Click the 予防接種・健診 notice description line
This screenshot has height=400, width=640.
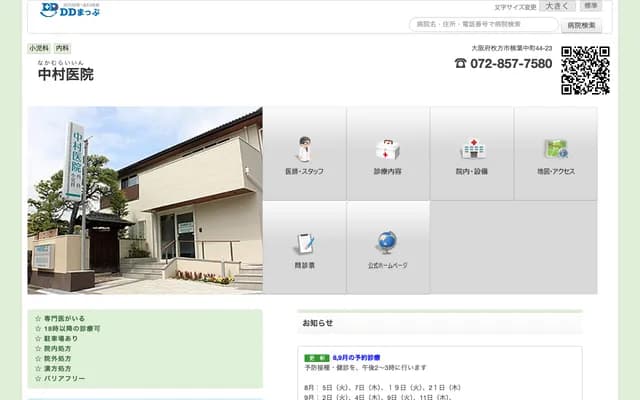(x=365, y=368)
